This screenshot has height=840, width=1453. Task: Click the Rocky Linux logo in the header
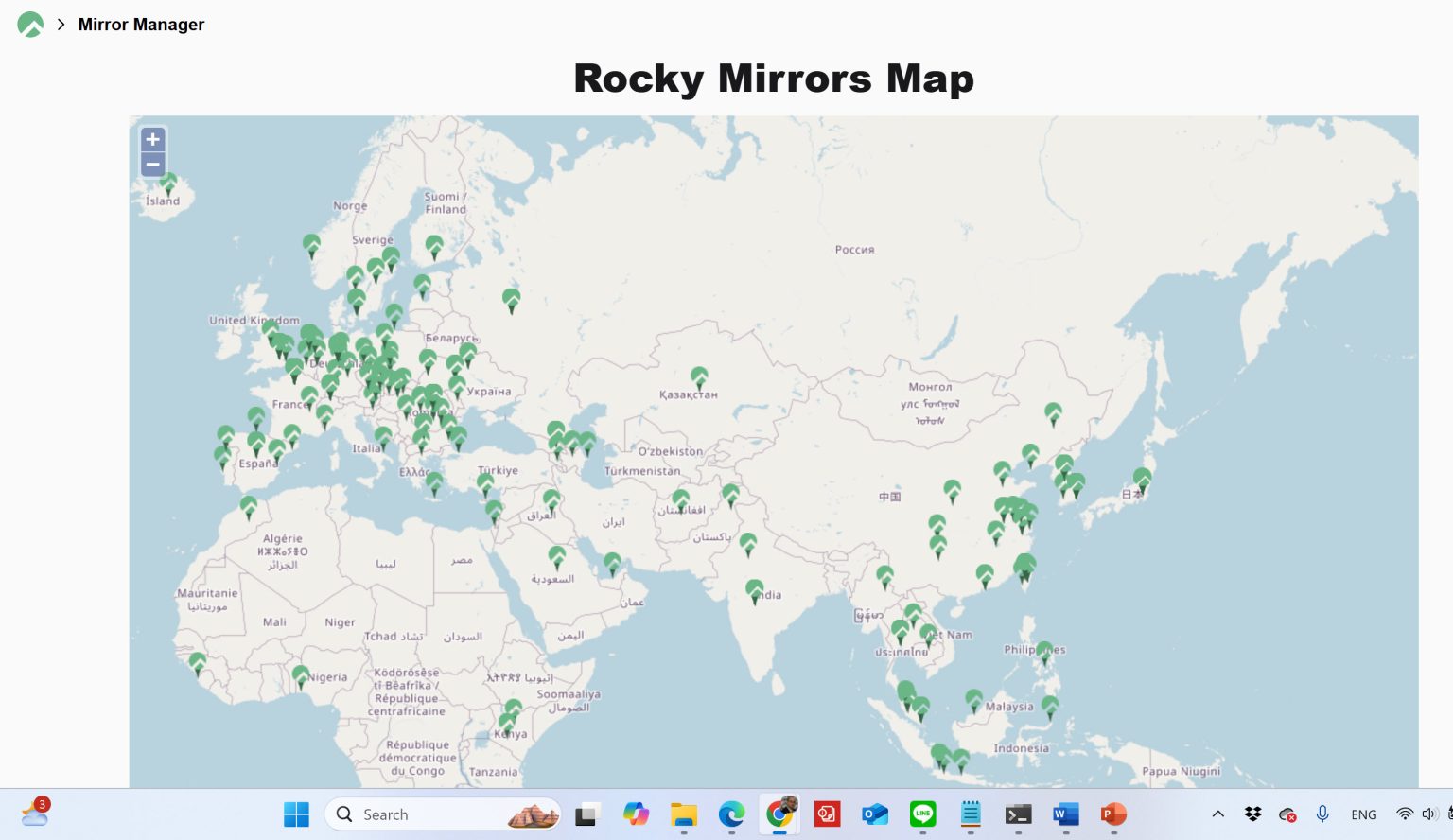pos(30,25)
